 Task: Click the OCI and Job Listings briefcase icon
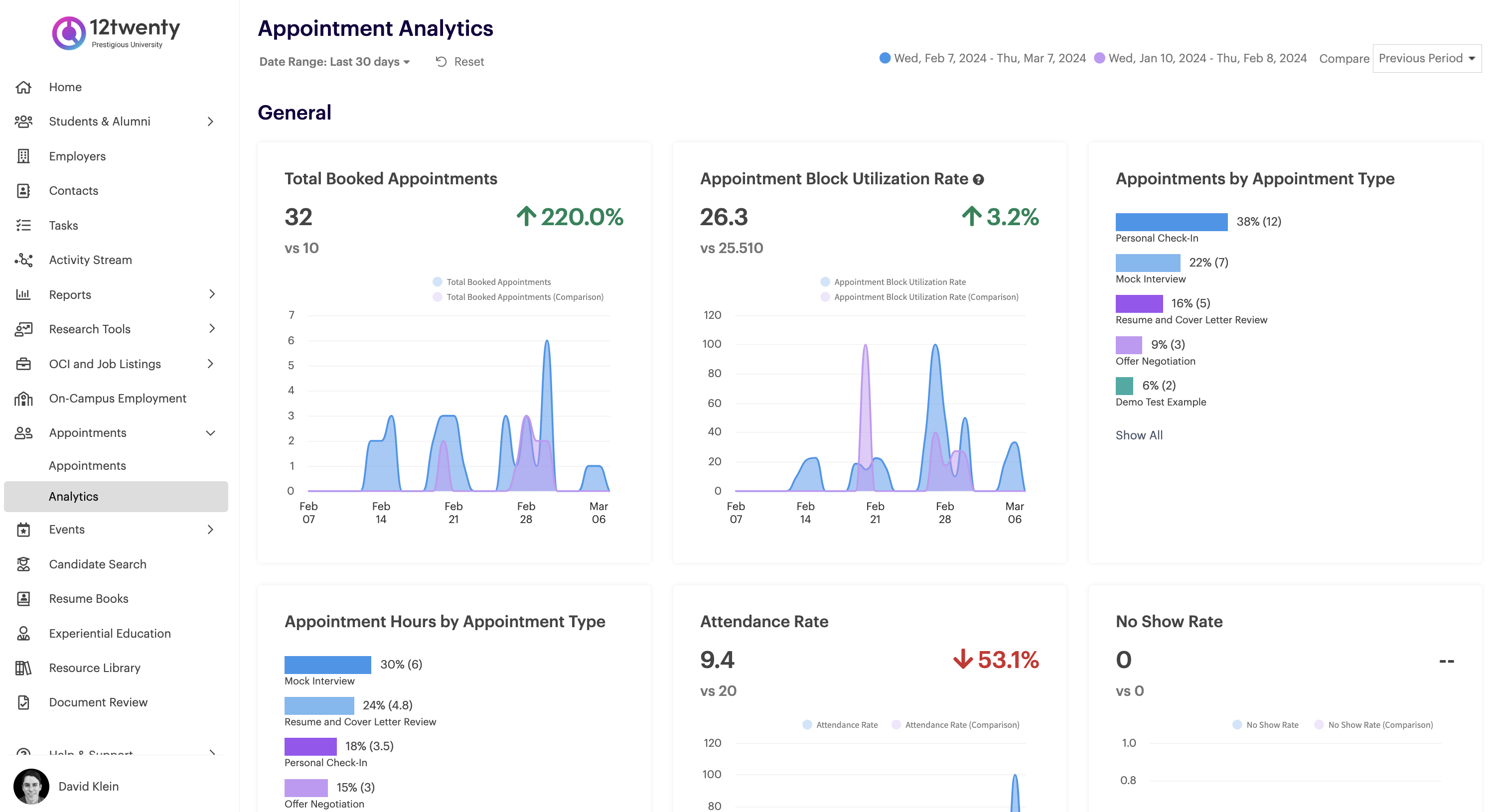point(23,364)
